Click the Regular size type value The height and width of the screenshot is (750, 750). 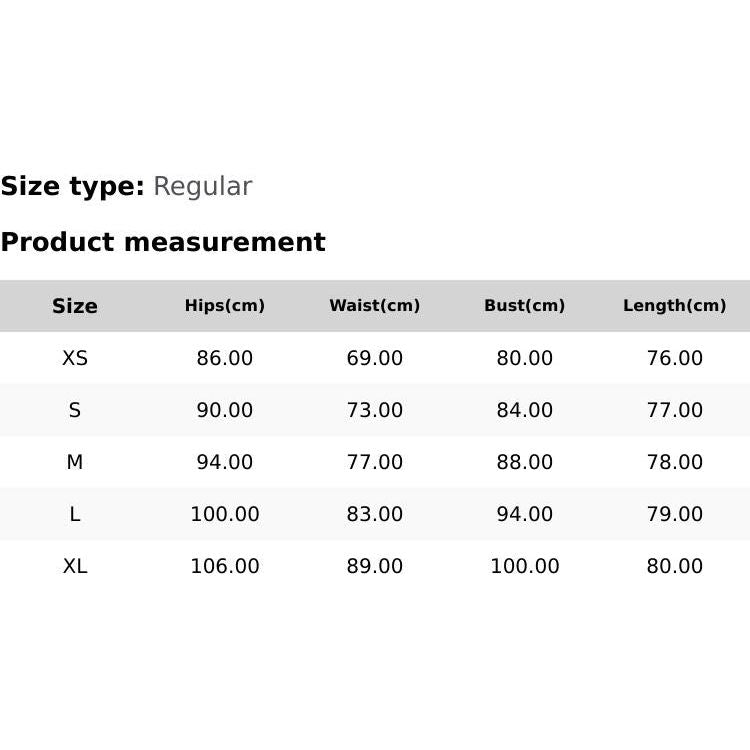202,187
